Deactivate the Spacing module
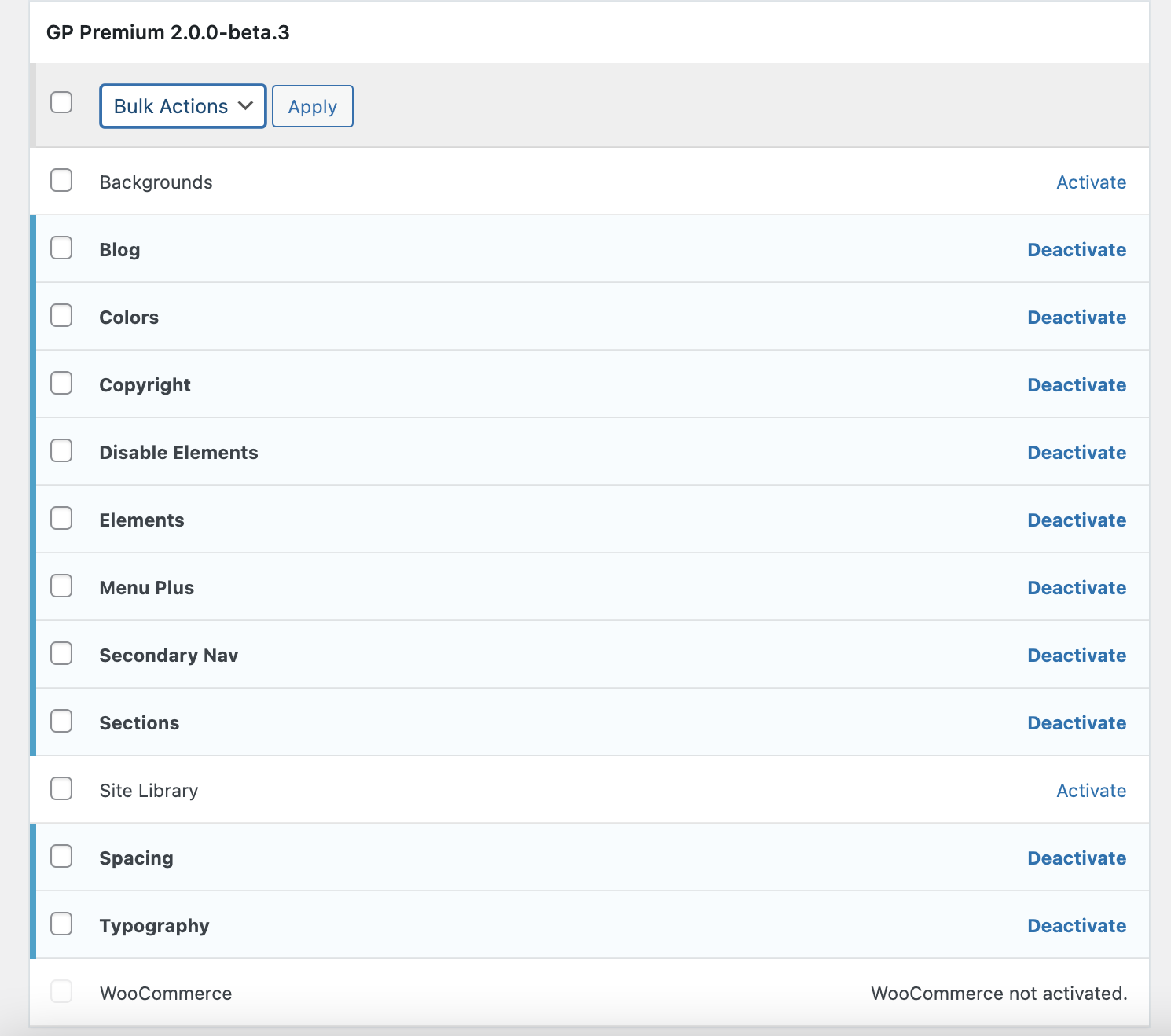This screenshot has width=1171, height=1036. click(1077, 858)
